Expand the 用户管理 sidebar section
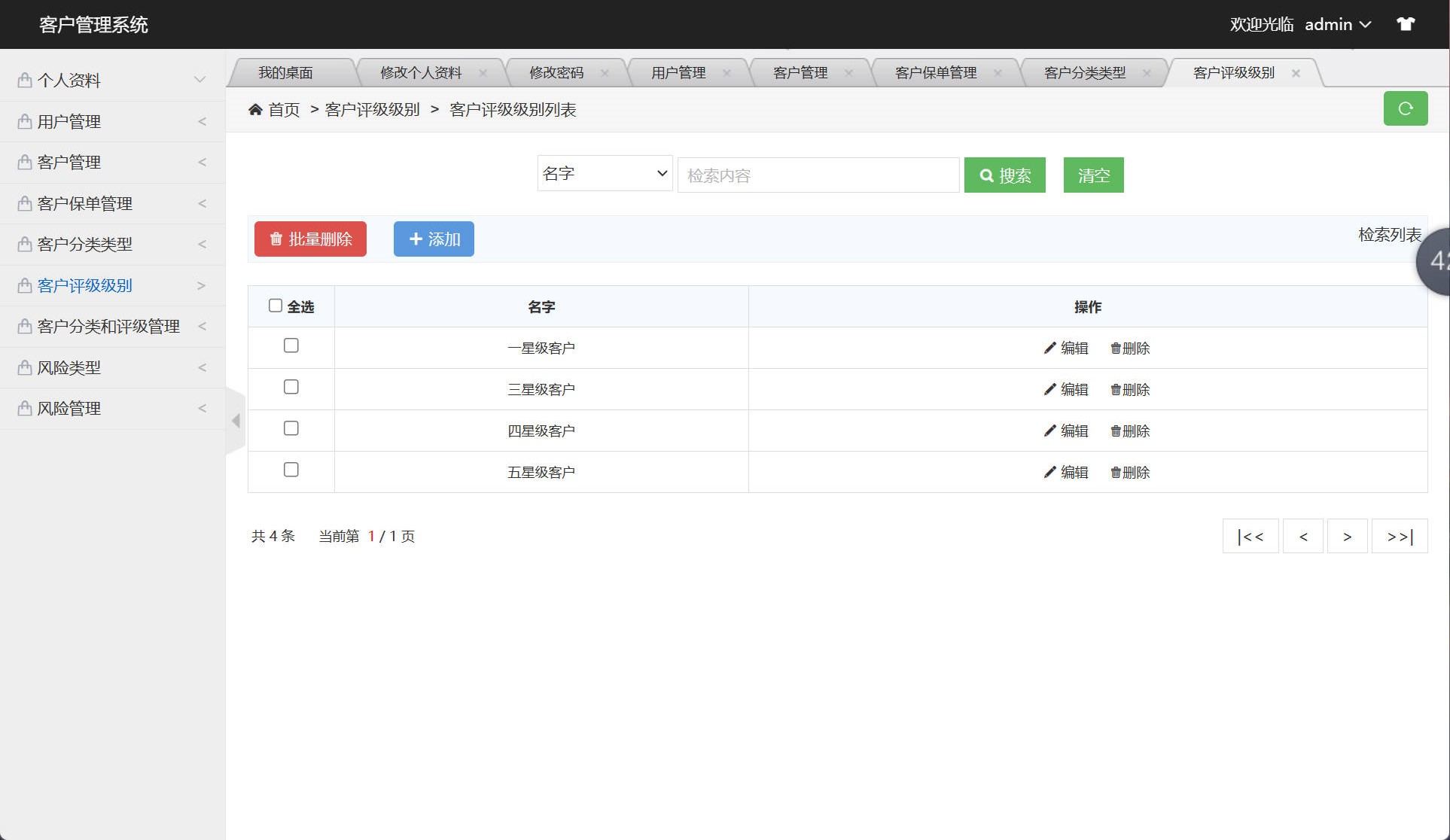 (x=111, y=121)
